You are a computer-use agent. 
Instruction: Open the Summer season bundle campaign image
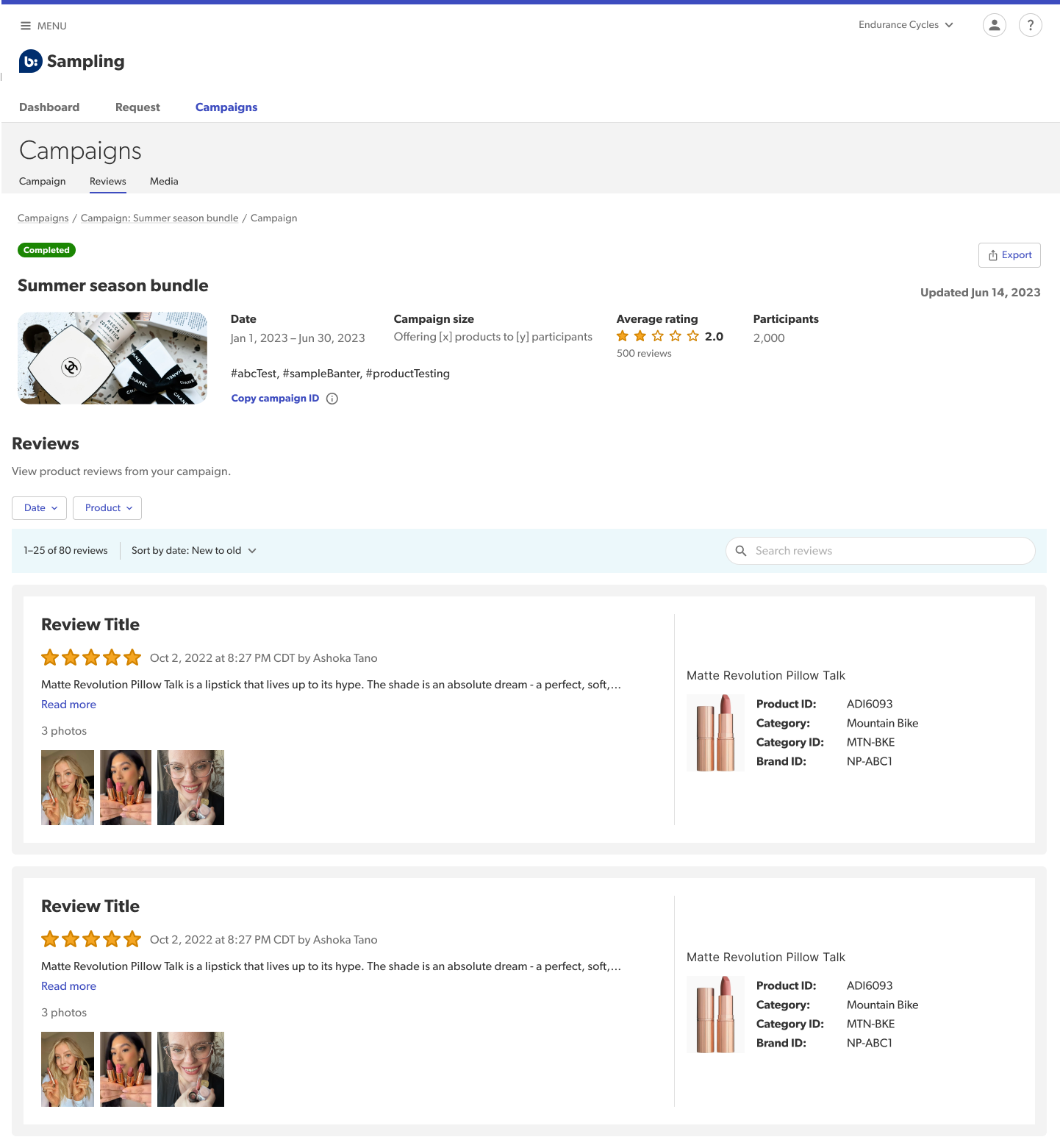[x=112, y=358]
